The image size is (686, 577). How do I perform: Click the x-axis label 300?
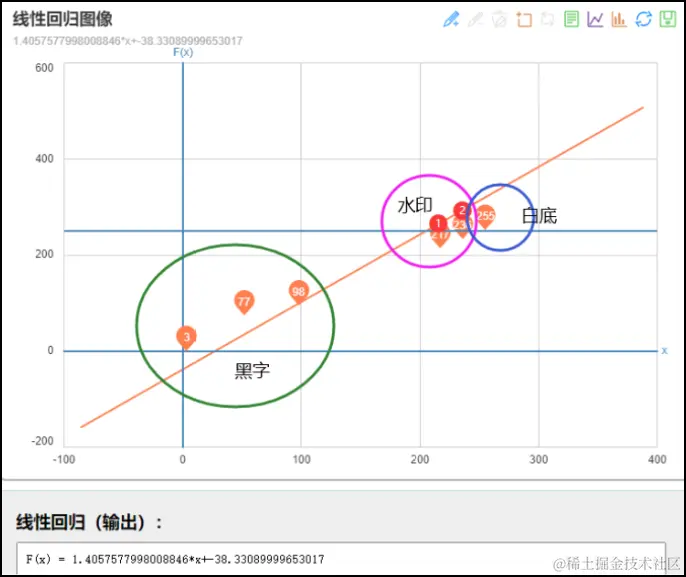pyautogui.click(x=539, y=460)
